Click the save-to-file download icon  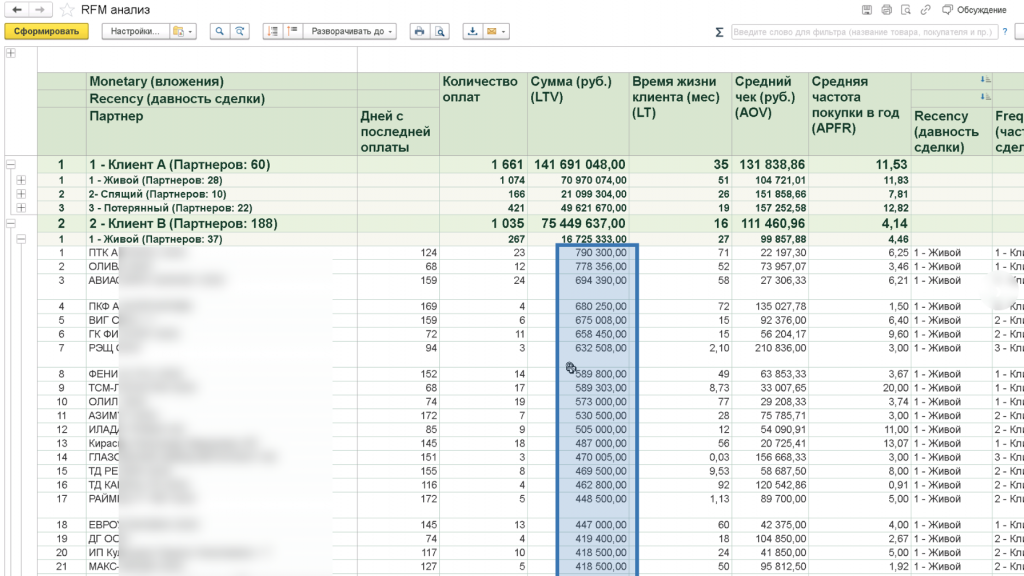point(472,31)
